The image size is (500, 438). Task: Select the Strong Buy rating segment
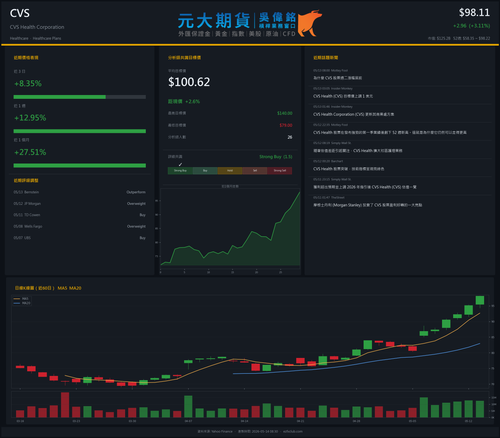pos(180,171)
